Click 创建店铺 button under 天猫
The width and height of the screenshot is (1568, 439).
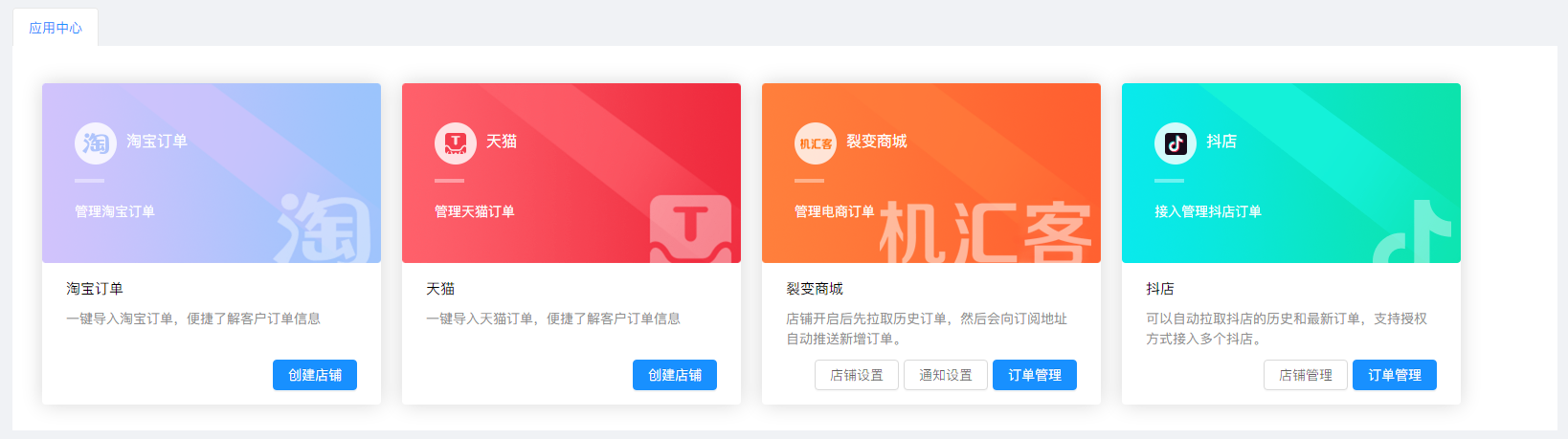coord(675,375)
